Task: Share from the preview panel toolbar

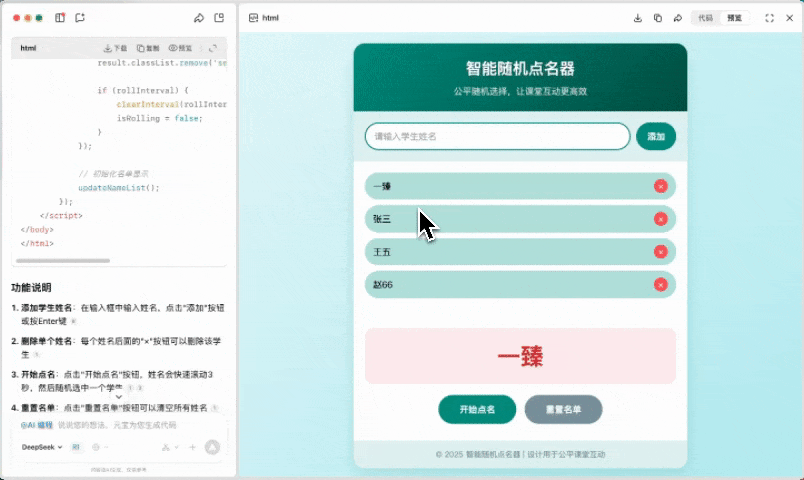Action: (x=678, y=18)
